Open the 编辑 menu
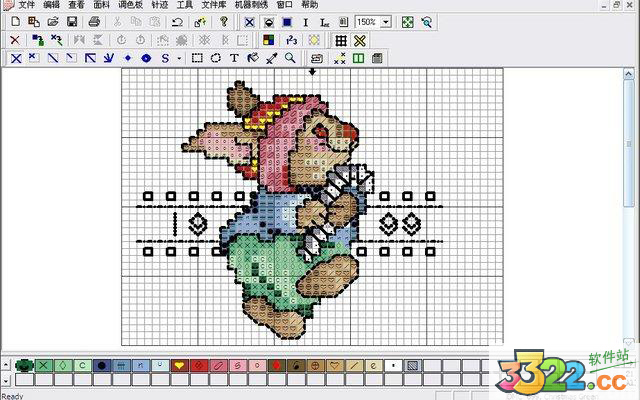 click(x=51, y=5)
